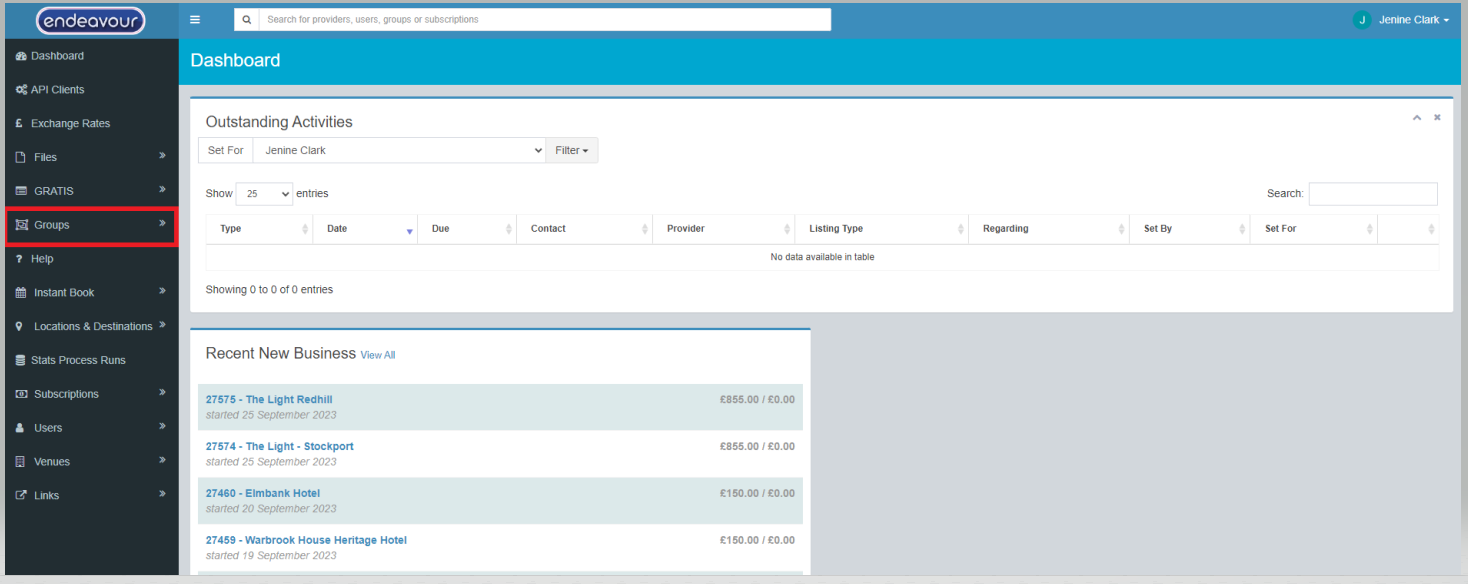Screen dimensions: 1468x584
Task: Click the Users person icon
Action: click(x=21, y=428)
